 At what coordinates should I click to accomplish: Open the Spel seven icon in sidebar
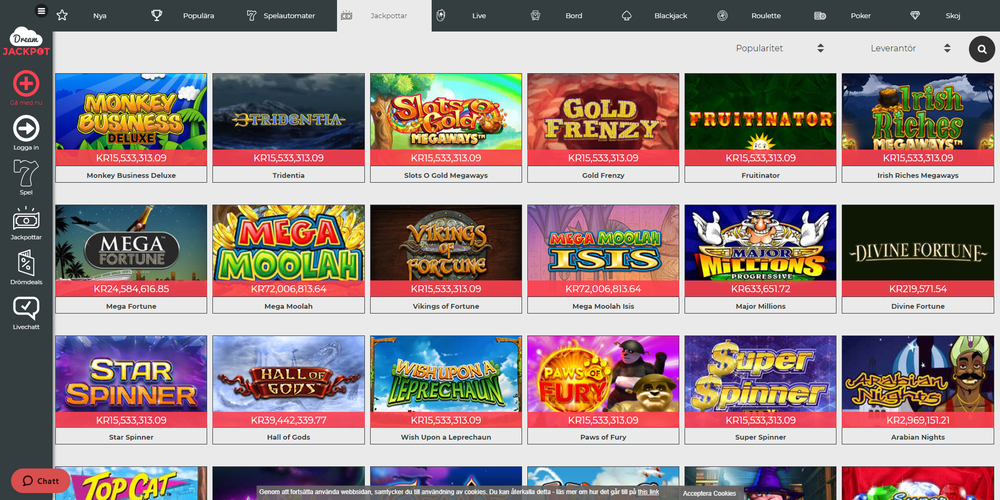pos(26,173)
